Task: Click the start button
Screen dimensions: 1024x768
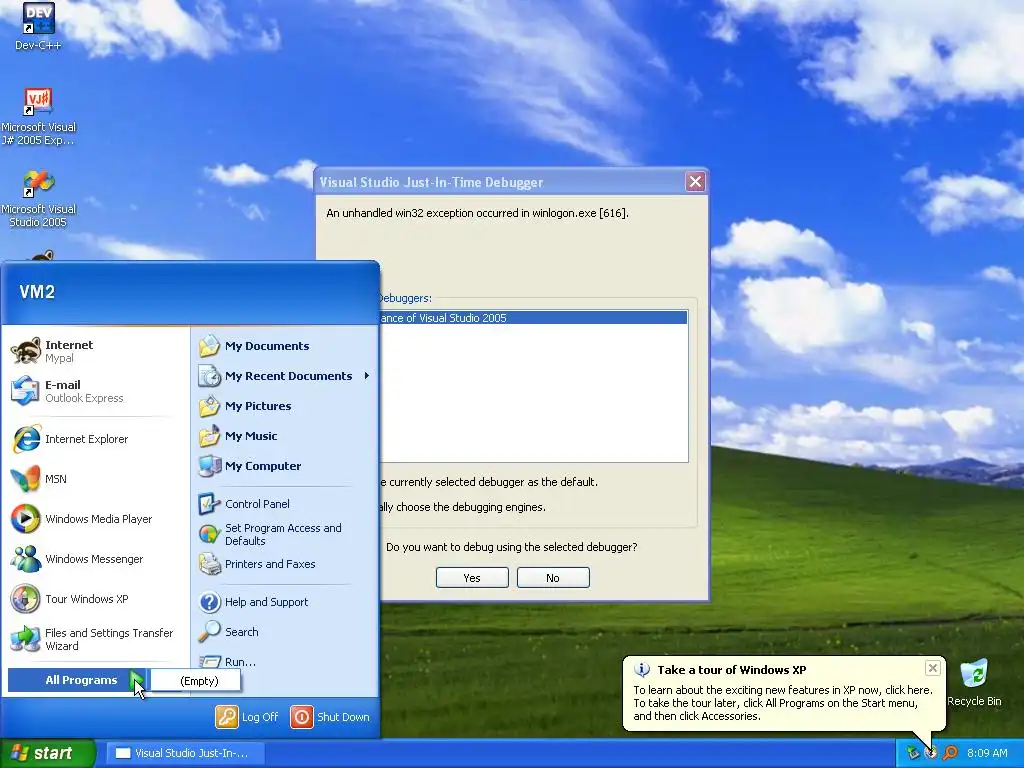Action: 46,753
